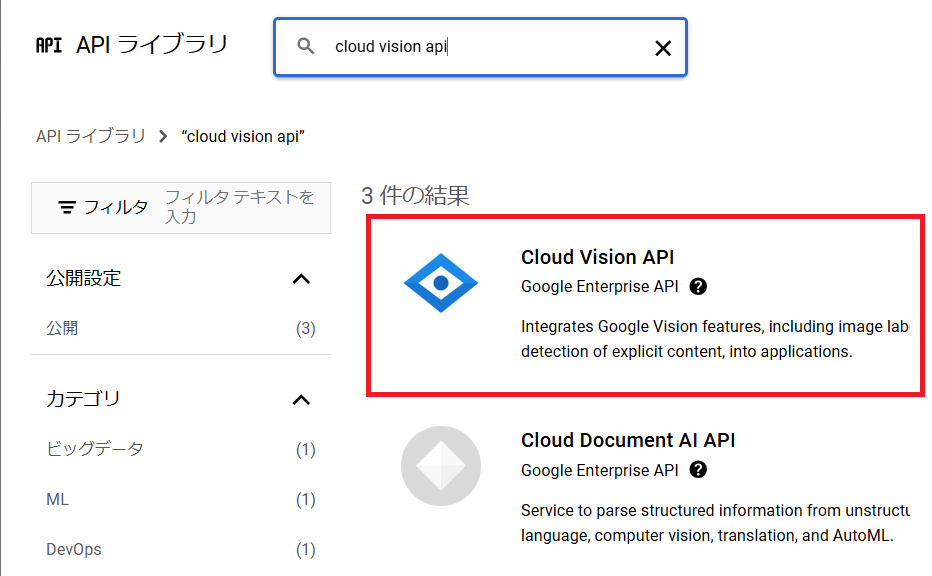Collapse the カテゴリ section chevron
This screenshot has width=932, height=576.
[301, 399]
